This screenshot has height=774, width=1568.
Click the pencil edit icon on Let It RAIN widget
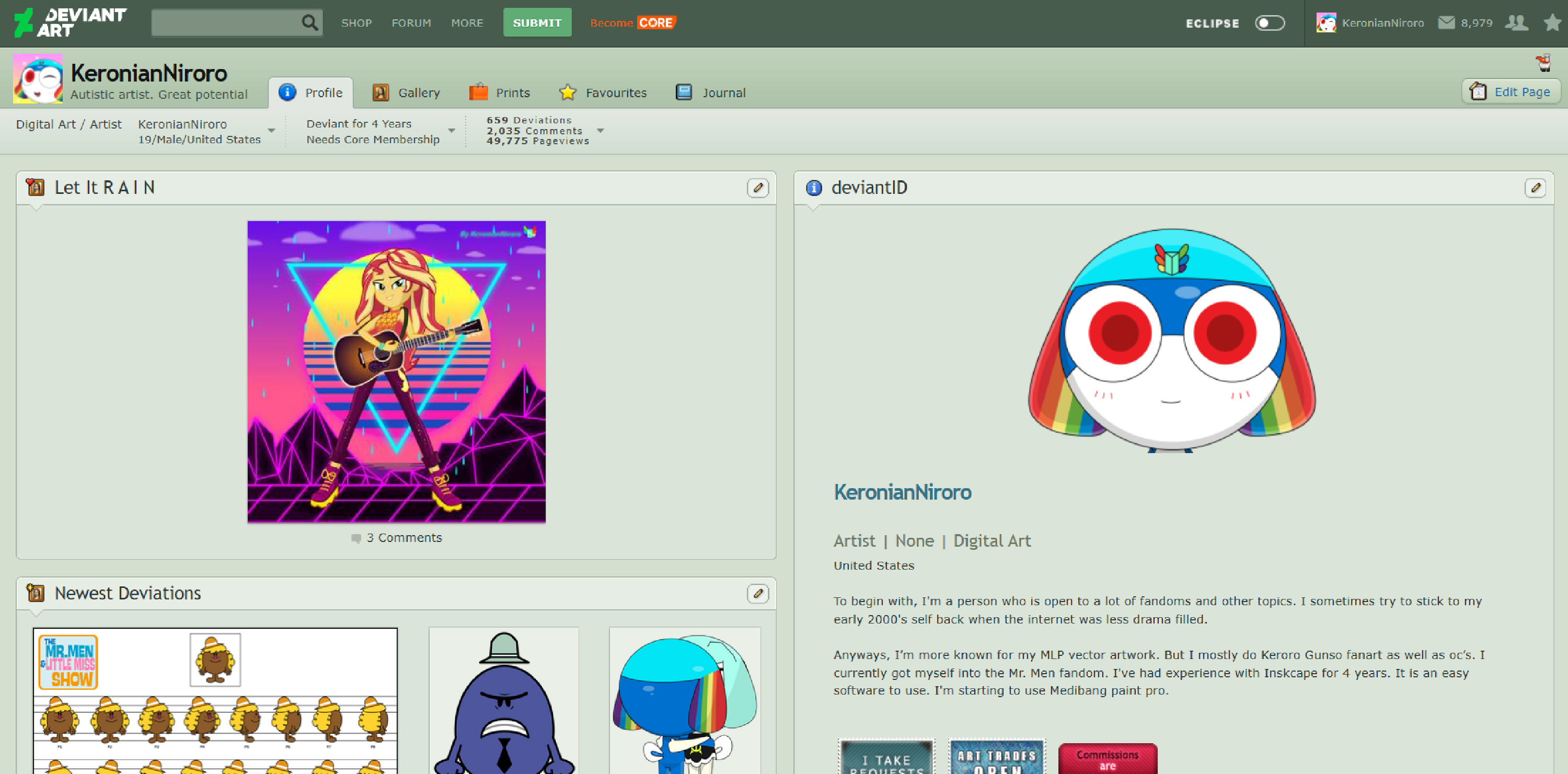coord(758,188)
